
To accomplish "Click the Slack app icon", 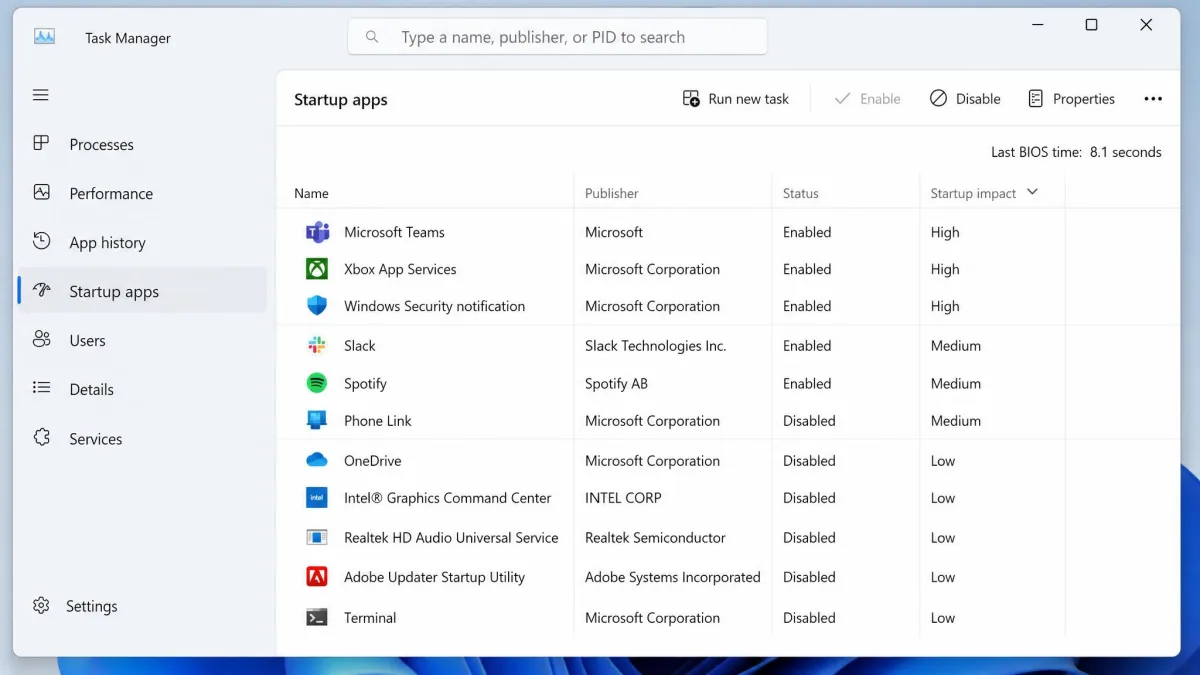I will 317,345.
